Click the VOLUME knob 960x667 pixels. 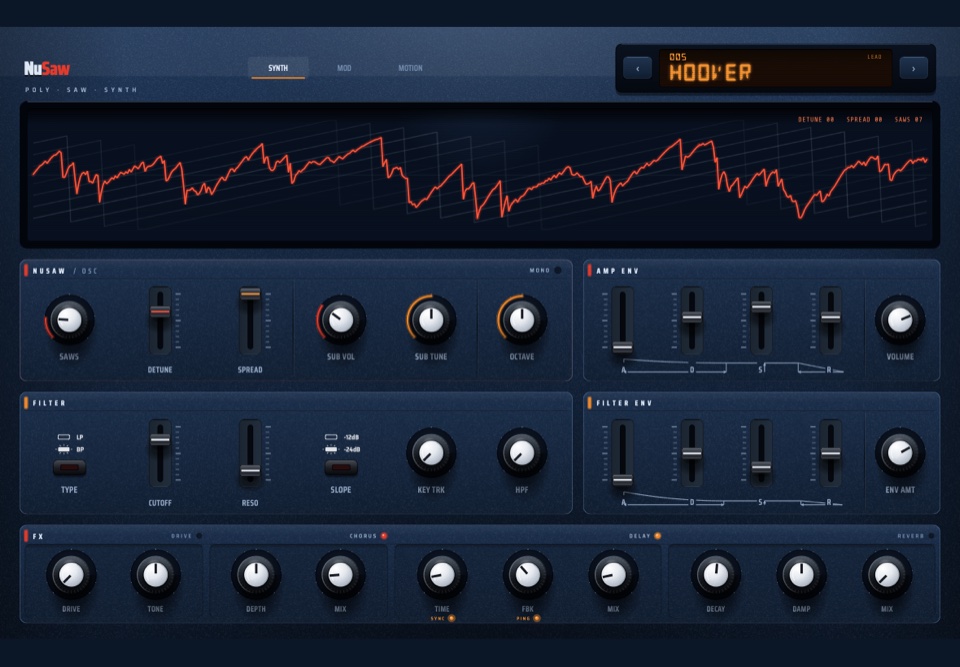point(899,320)
